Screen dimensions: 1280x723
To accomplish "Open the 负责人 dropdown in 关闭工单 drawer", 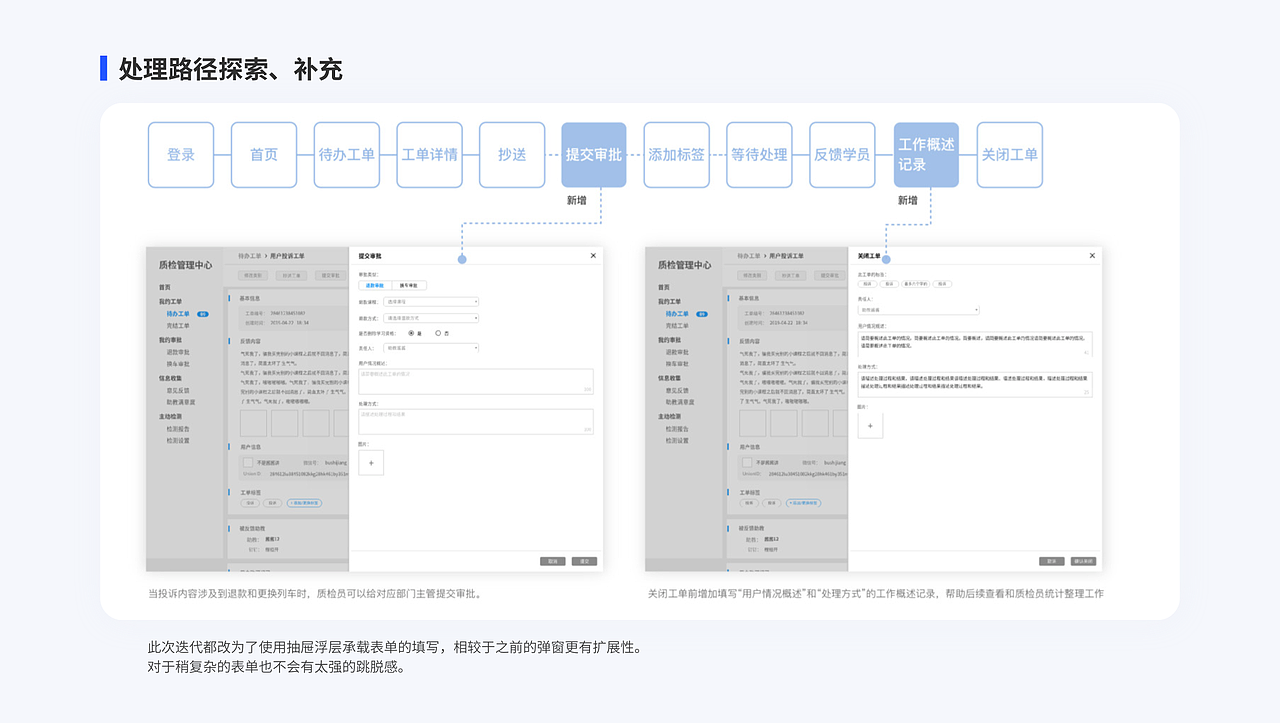I will (x=917, y=309).
